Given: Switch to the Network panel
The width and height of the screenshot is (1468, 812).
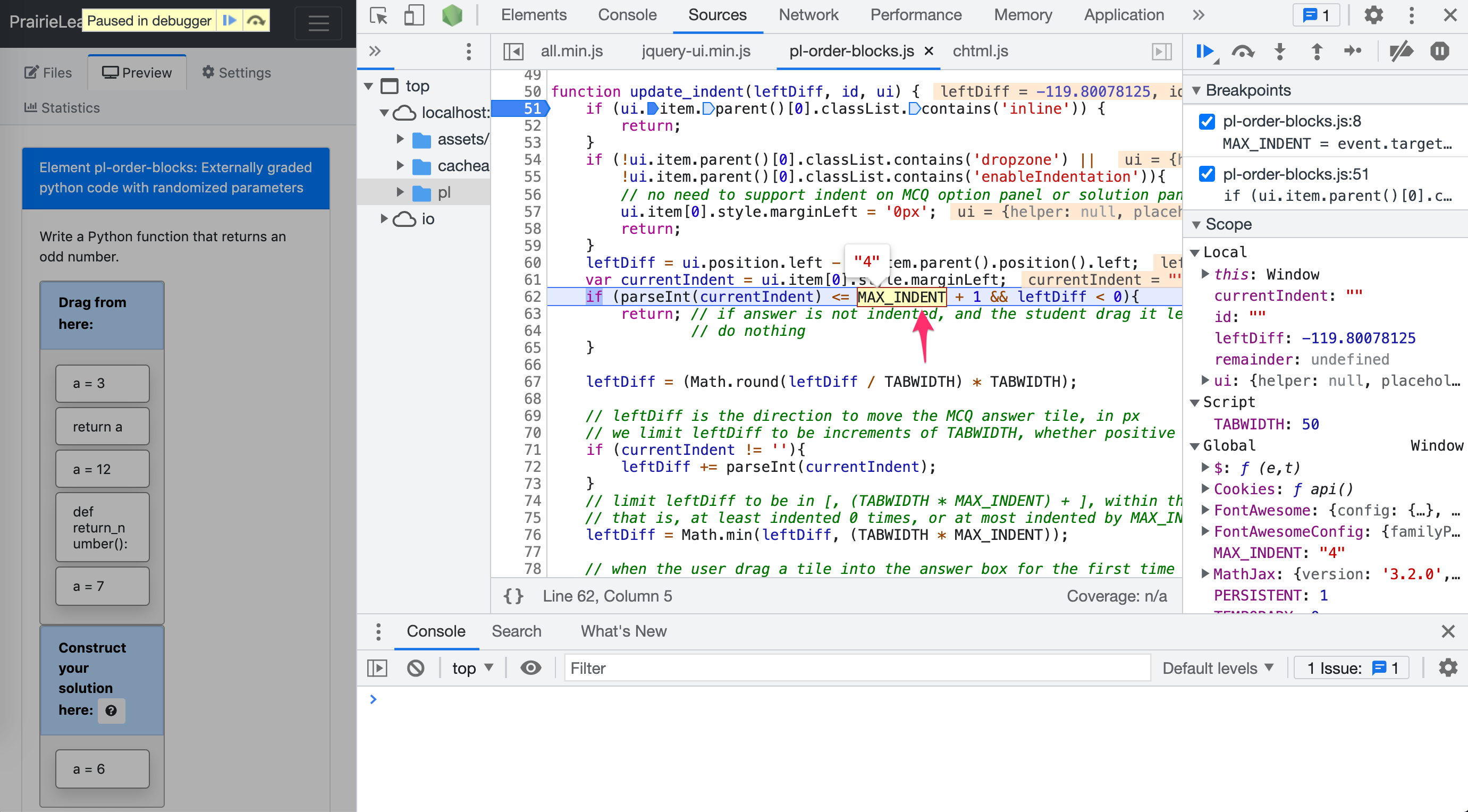Looking at the screenshot, I should [808, 15].
